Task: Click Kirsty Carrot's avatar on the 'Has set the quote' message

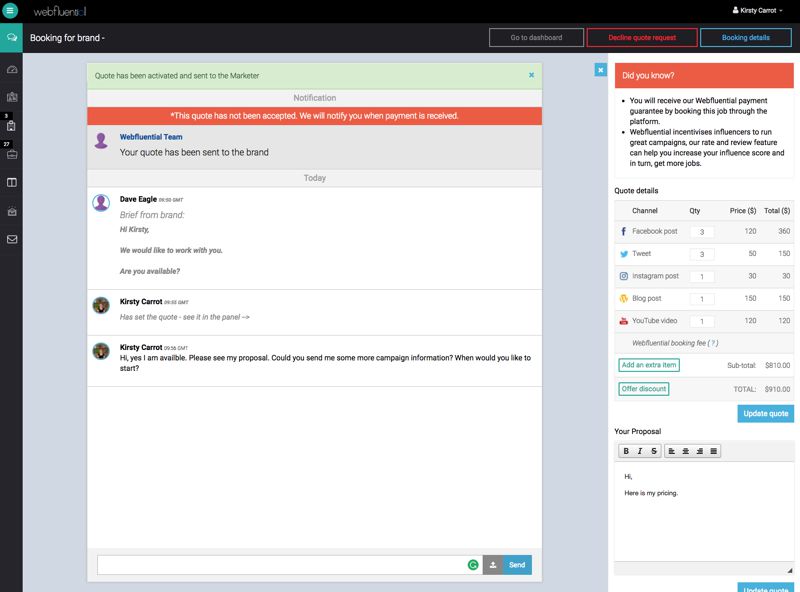Action: coord(101,305)
